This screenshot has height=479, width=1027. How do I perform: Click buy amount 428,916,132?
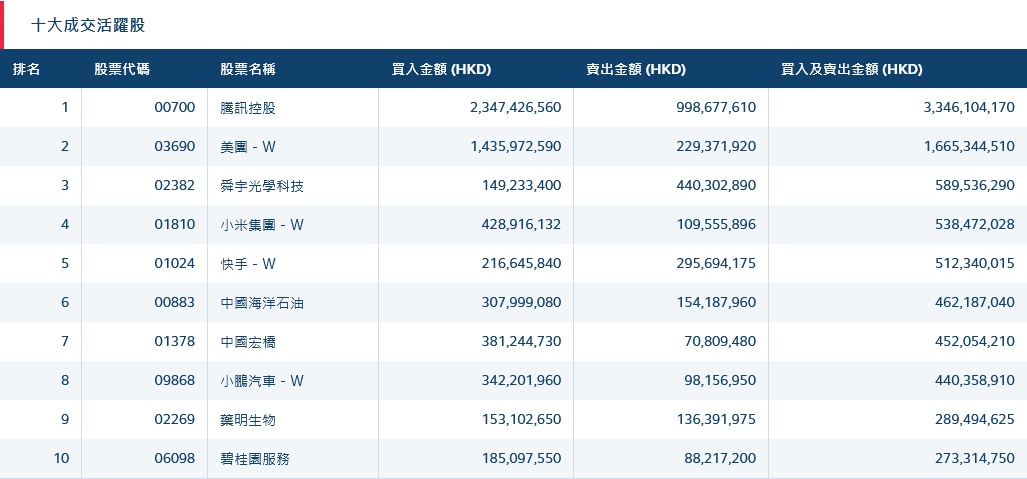521,224
